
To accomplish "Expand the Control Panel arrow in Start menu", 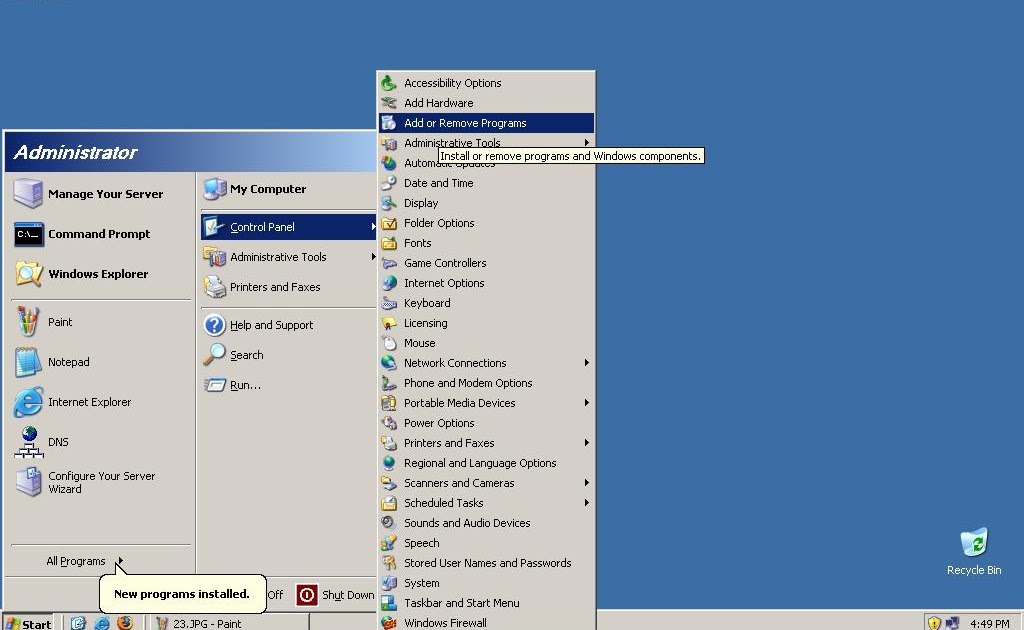I will coord(373,227).
